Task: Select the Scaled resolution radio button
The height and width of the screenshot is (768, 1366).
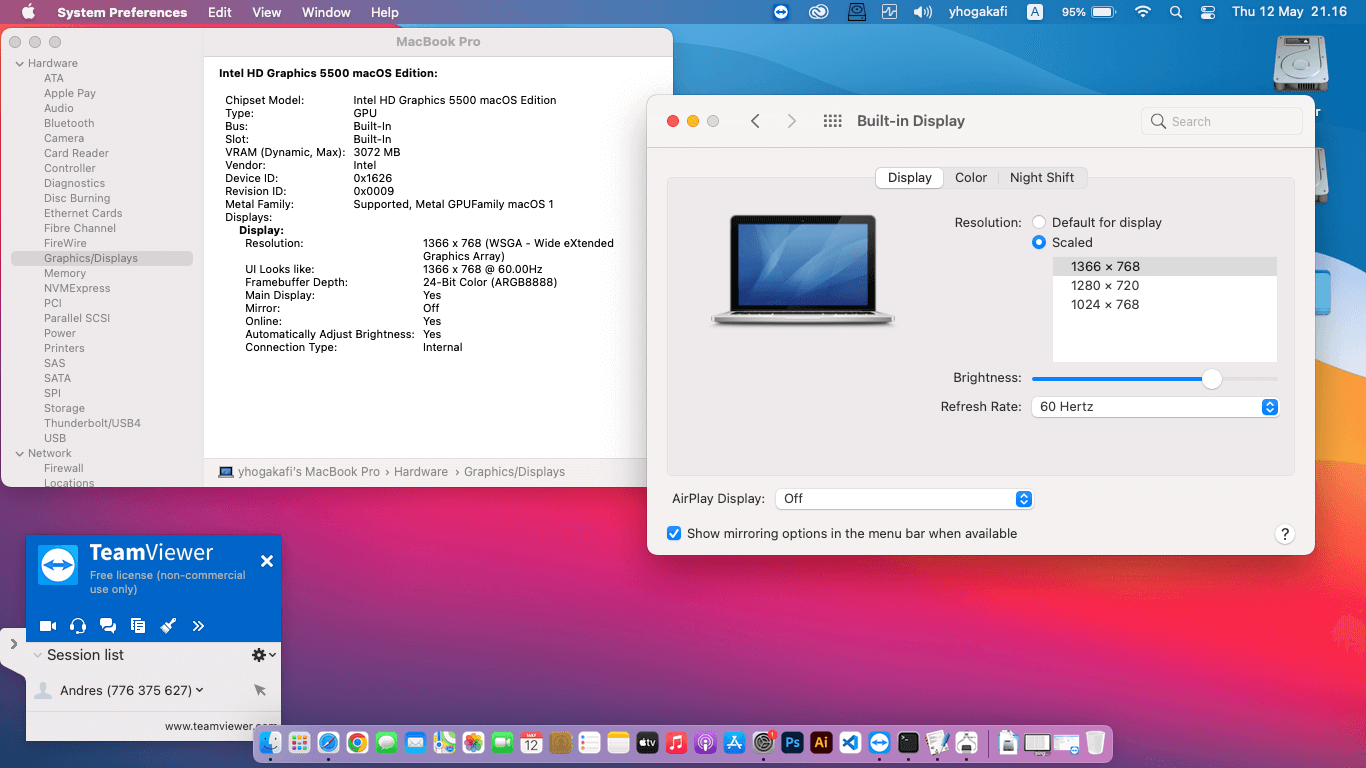Action: pos(1039,242)
